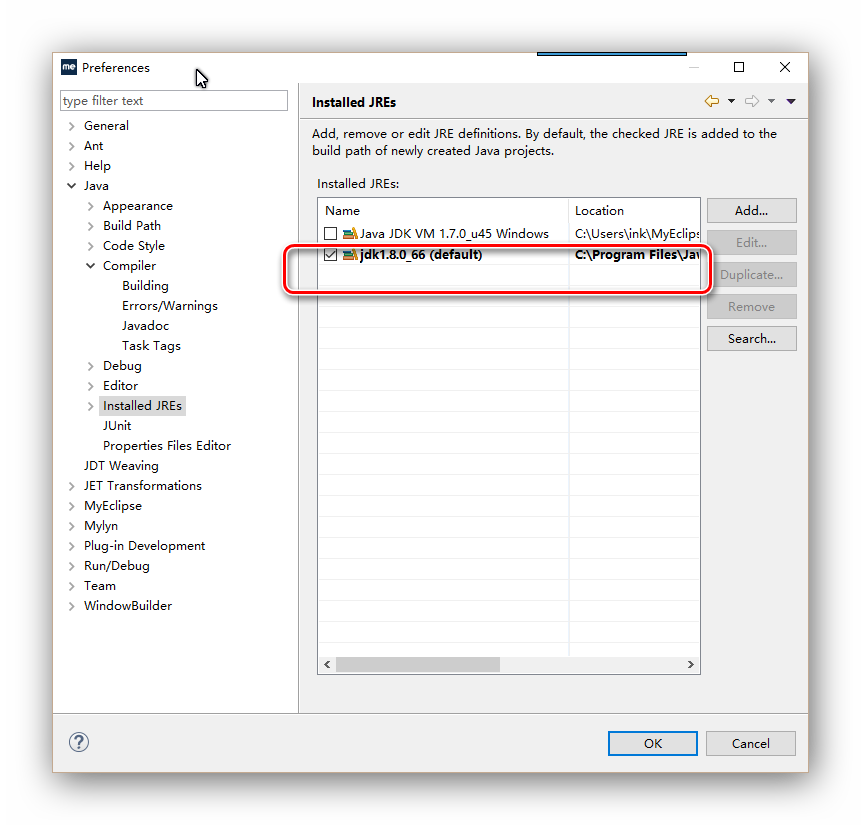Sort by the Name column header
Image resolution: width=861 pixels, height=825 pixels.
click(443, 211)
